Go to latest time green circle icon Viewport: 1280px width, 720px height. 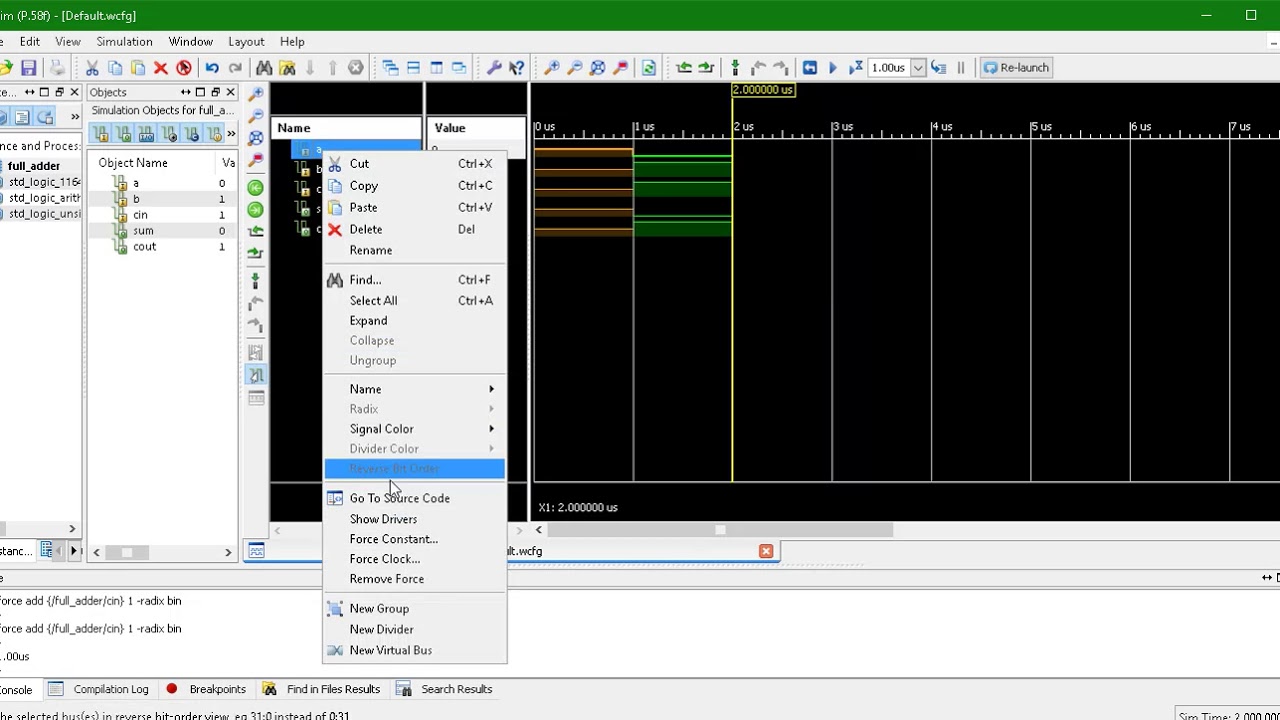click(x=256, y=210)
